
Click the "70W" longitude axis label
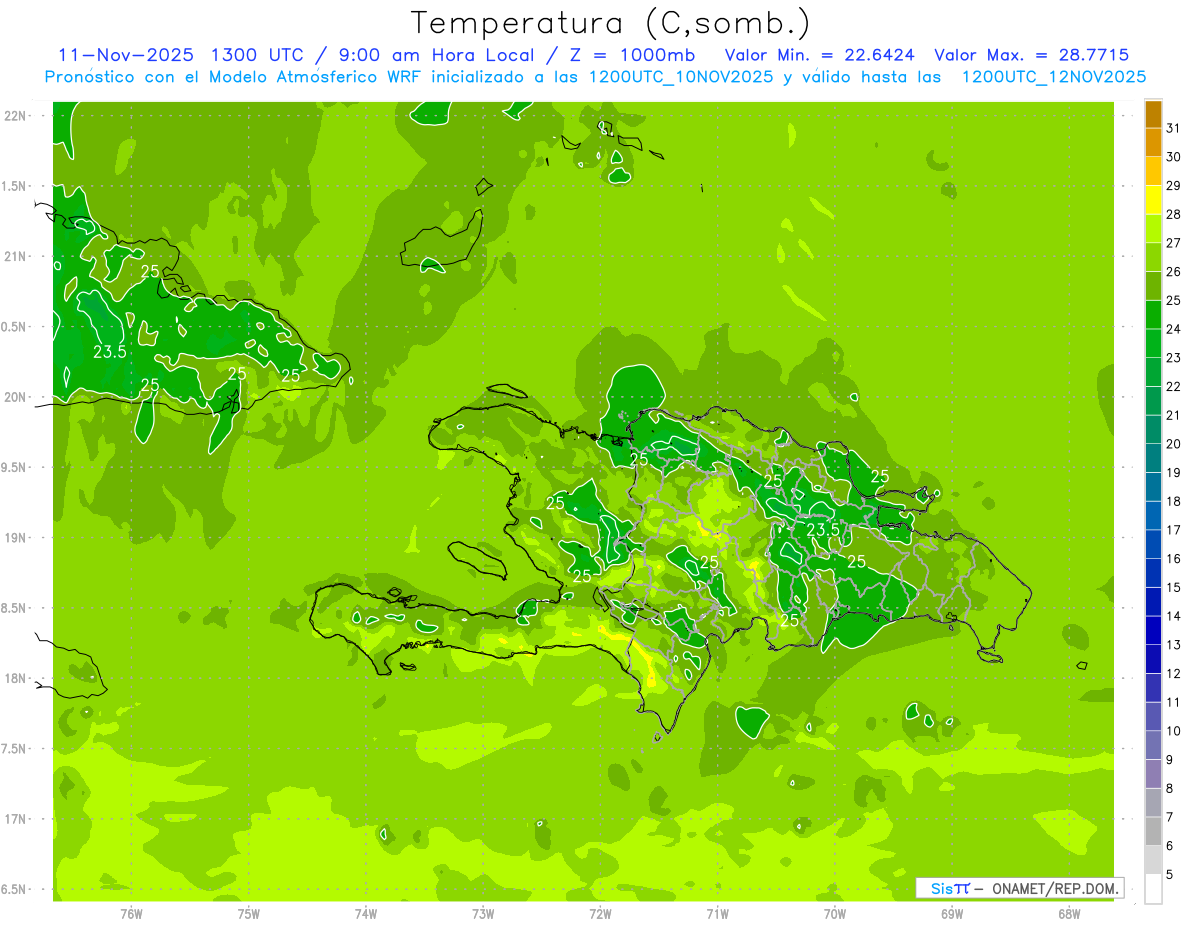pos(835,913)
